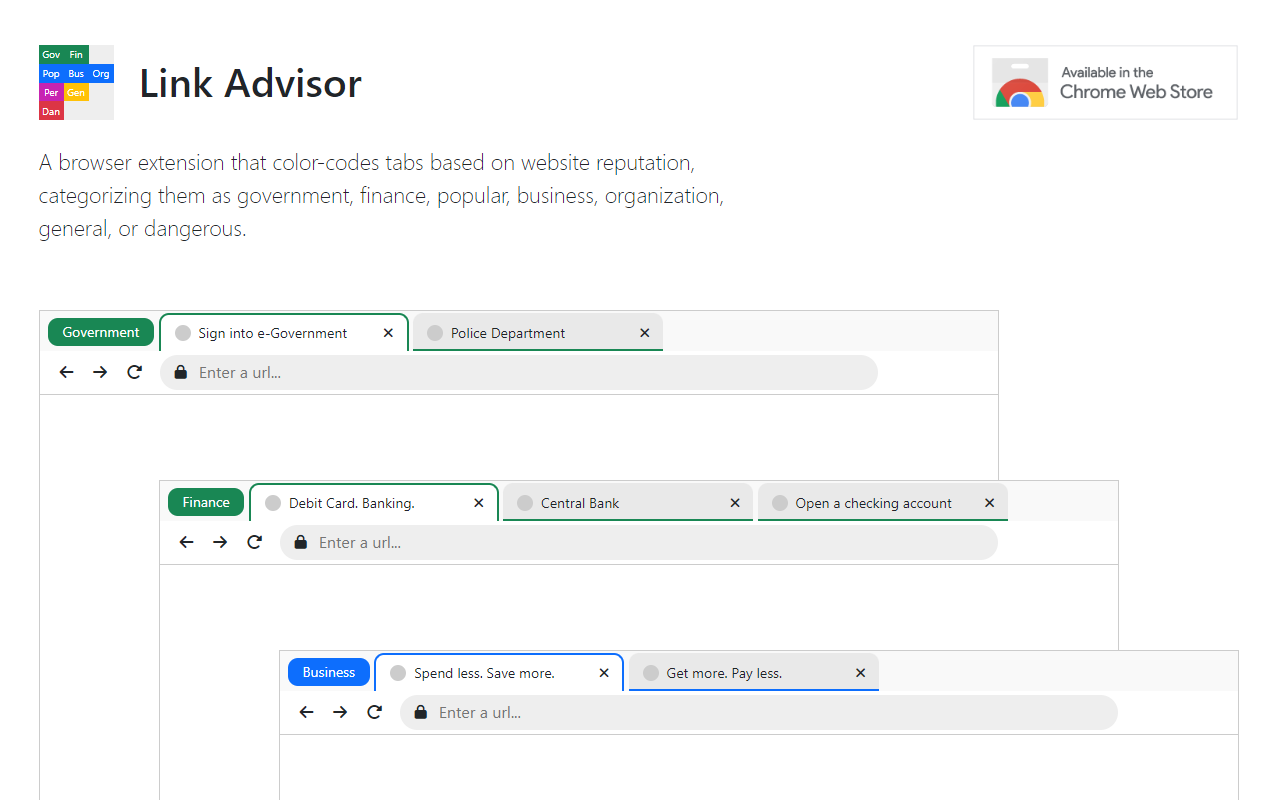The width and height of the screenshot is (1280, 800).
Task: Switch to the Police Department tab
Action: (508, 333)
